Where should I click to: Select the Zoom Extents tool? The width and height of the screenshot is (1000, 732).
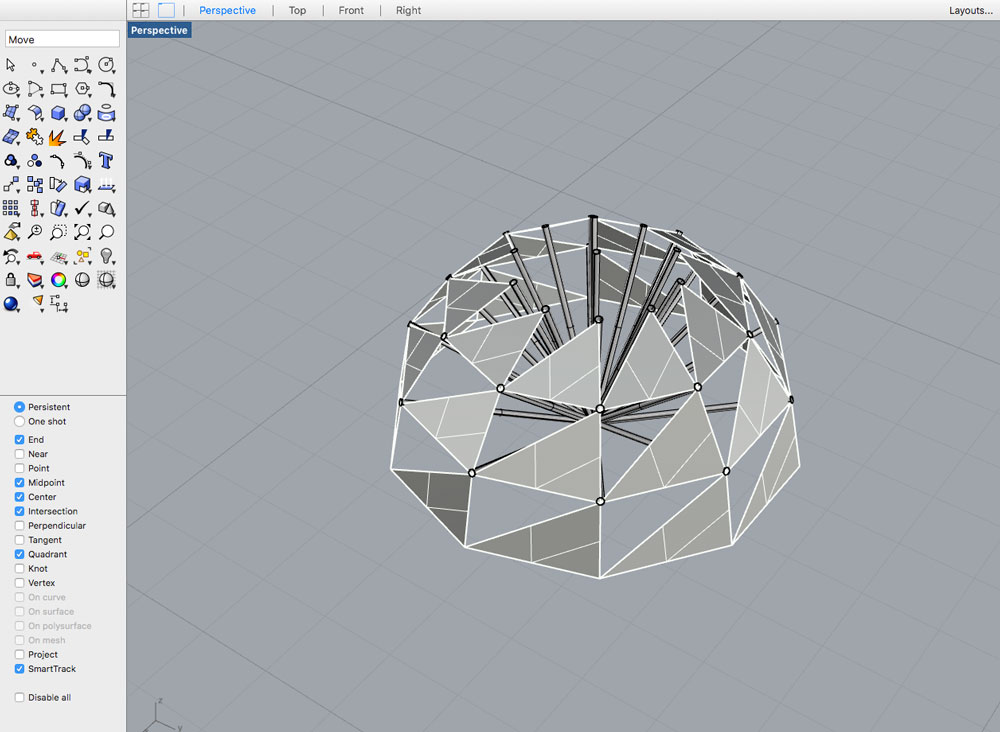(x=82, y=232)
